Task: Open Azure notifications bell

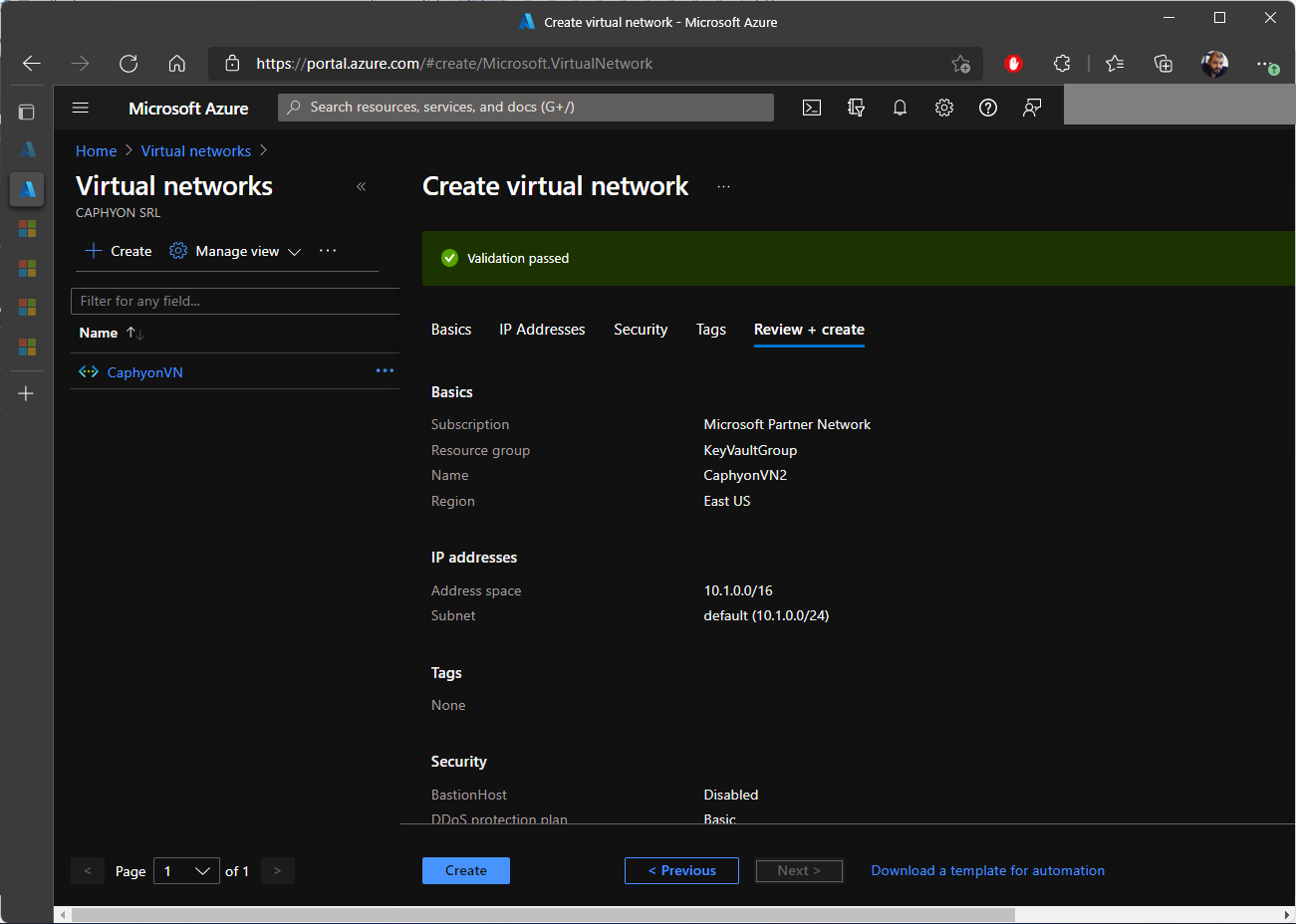Action: (900, 108)
